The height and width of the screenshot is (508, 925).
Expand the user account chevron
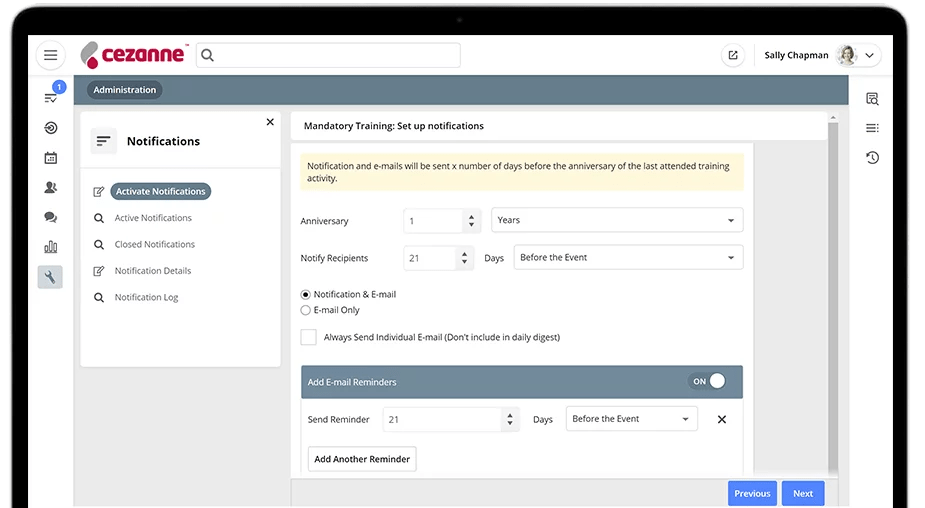tap(870, 55)
